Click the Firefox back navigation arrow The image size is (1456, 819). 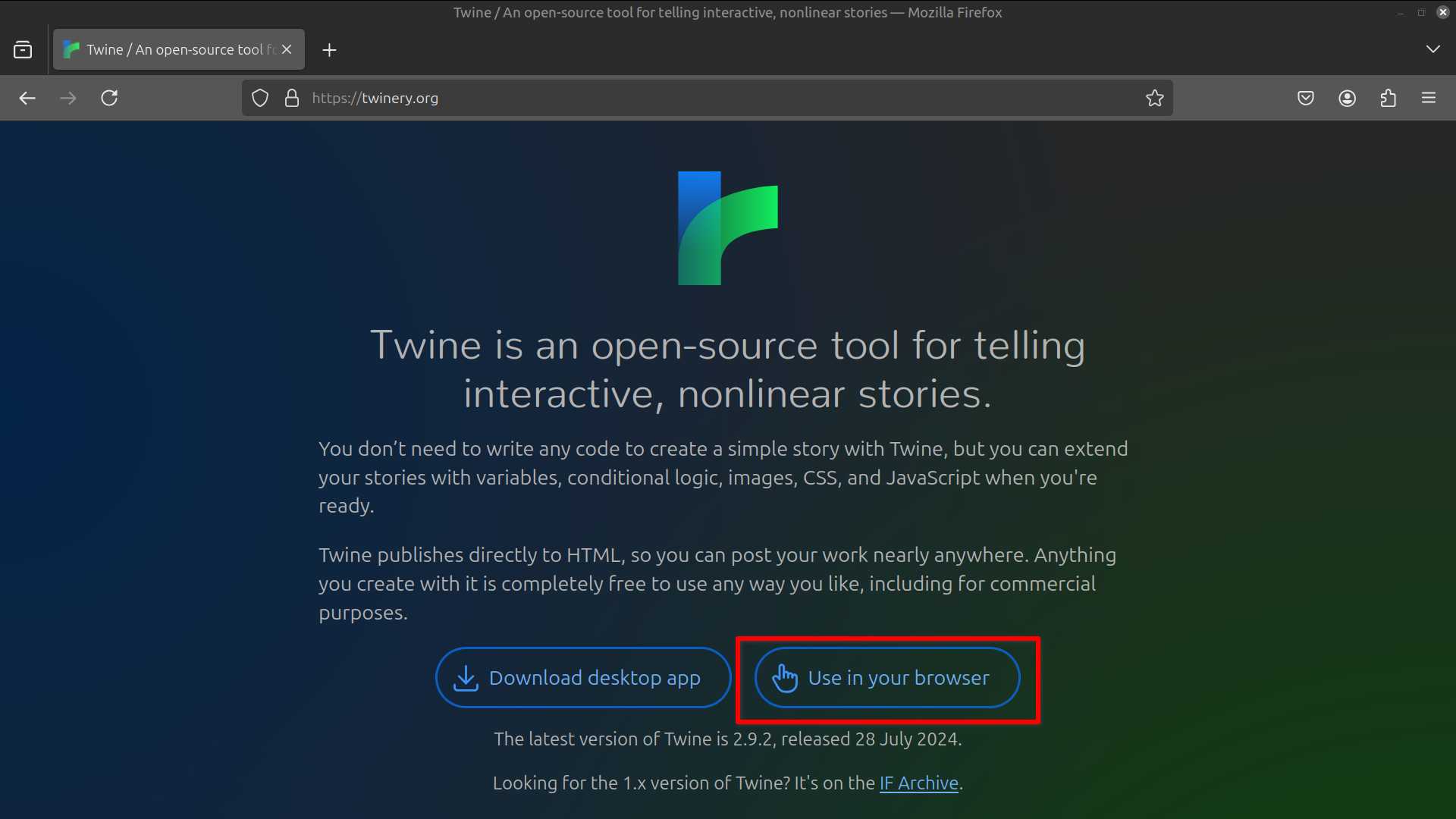point(27,98)
